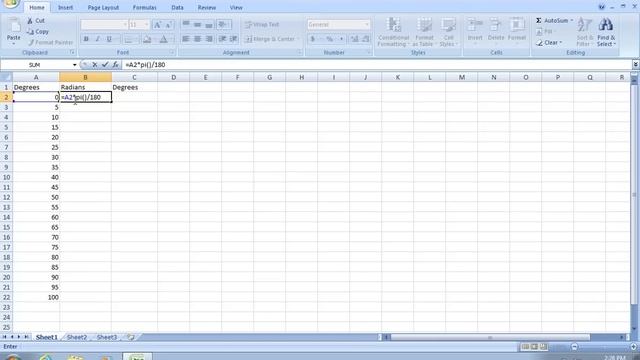
Task: Click the Decrease Decimal icon
Action: pos(366,39)
